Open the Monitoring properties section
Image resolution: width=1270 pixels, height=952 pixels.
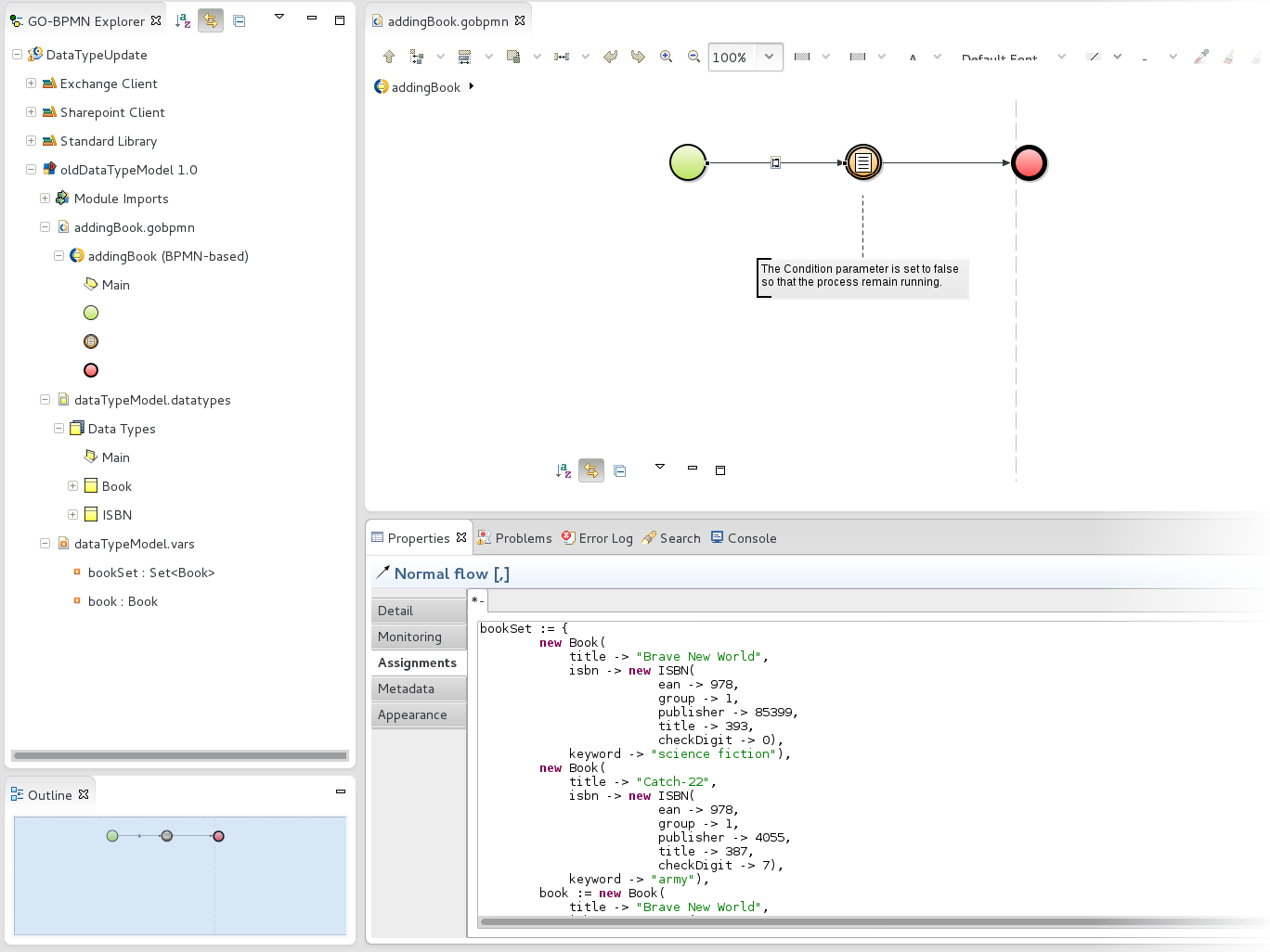[x=419, y=637]
